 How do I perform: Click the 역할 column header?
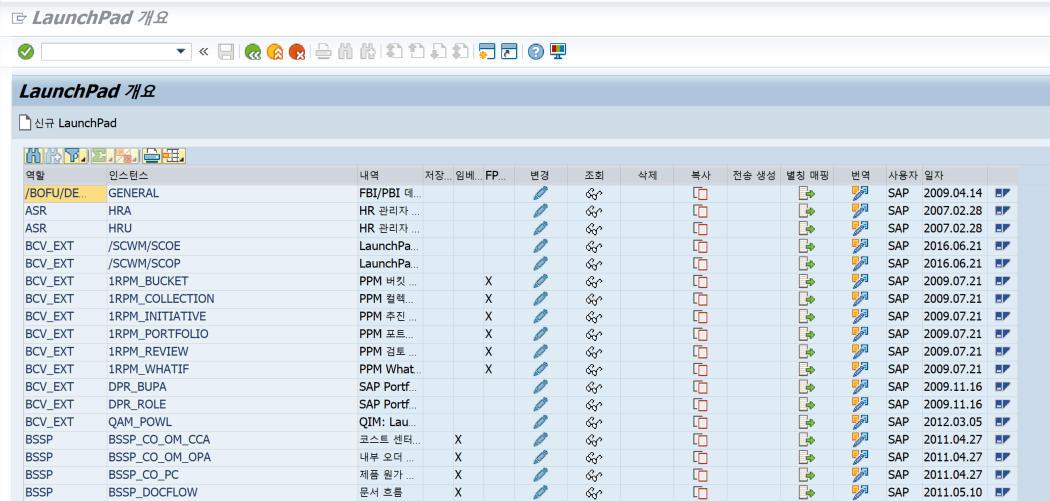click(65, 175)
